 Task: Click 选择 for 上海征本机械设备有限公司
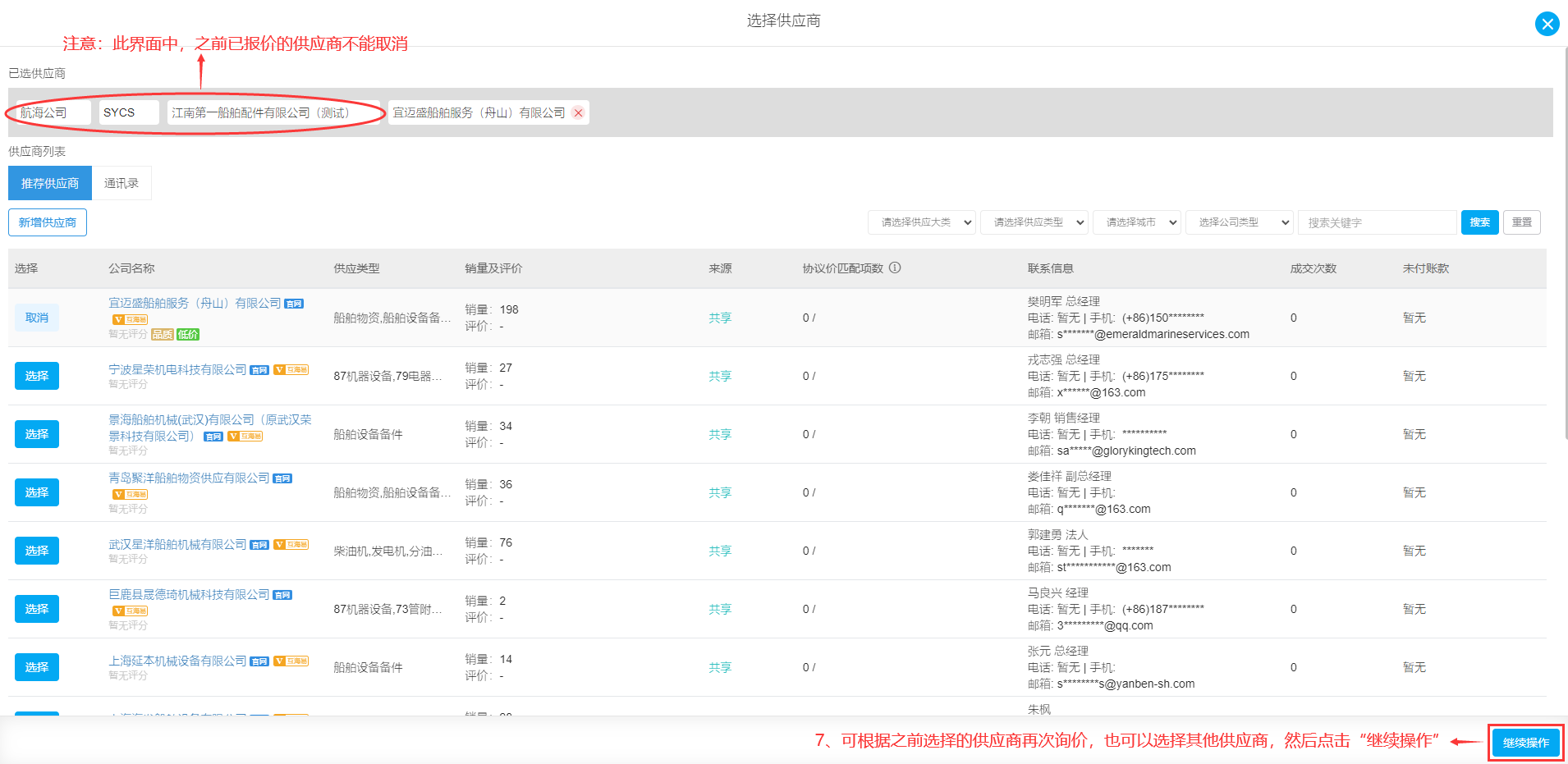tap(37, 667)
